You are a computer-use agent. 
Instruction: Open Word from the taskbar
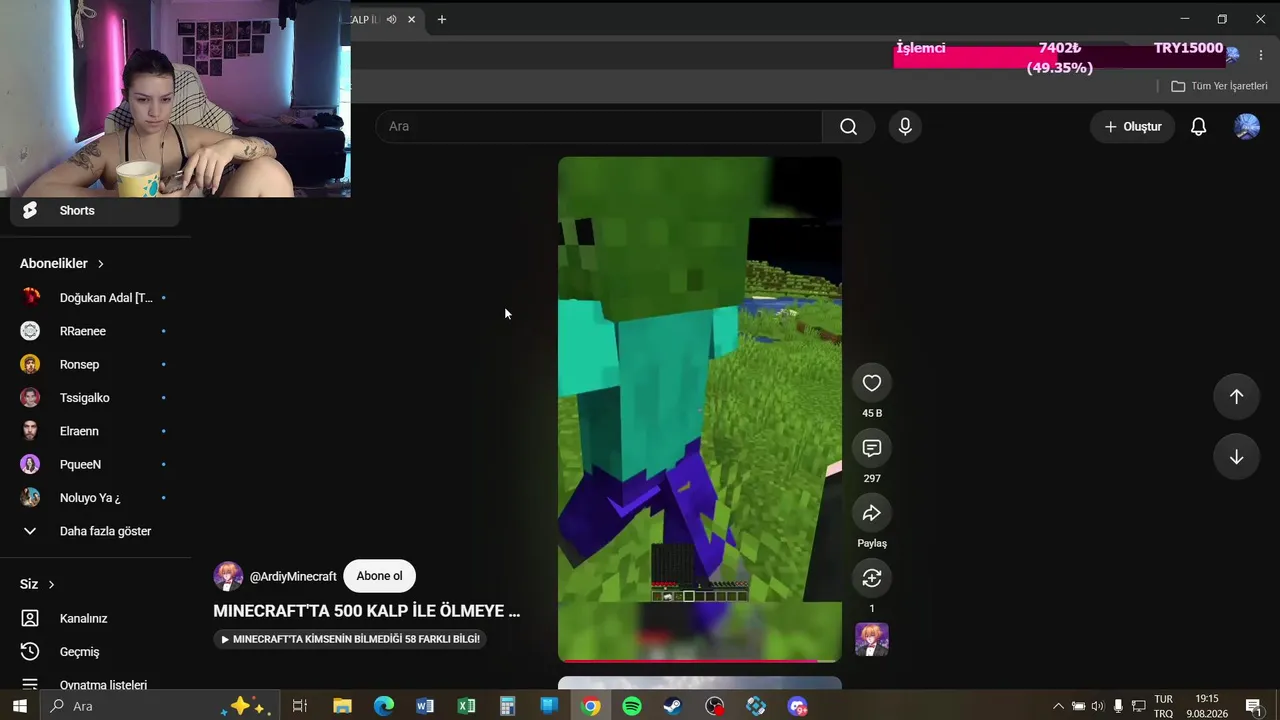pyautogui.click(x=425, y=706)
